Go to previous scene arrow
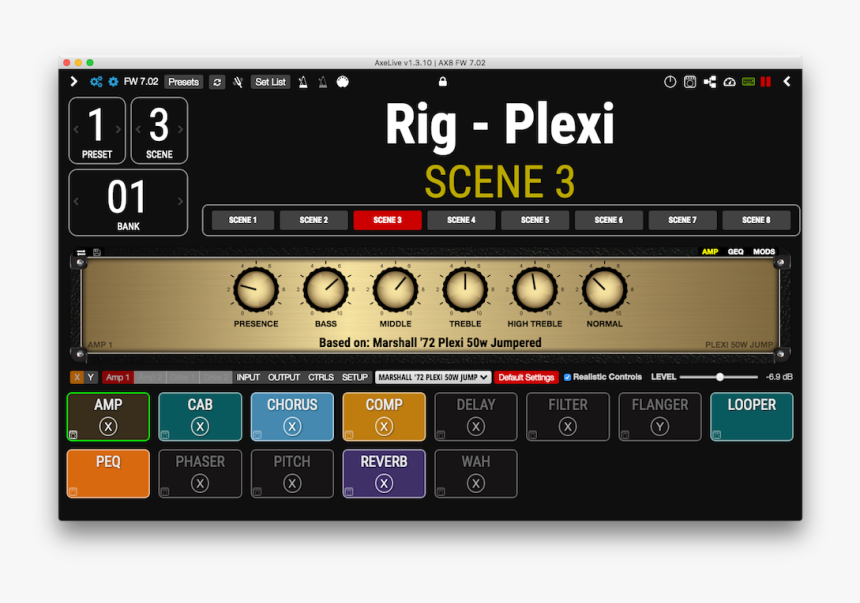 pyautogui.click(x=138, y=129)
